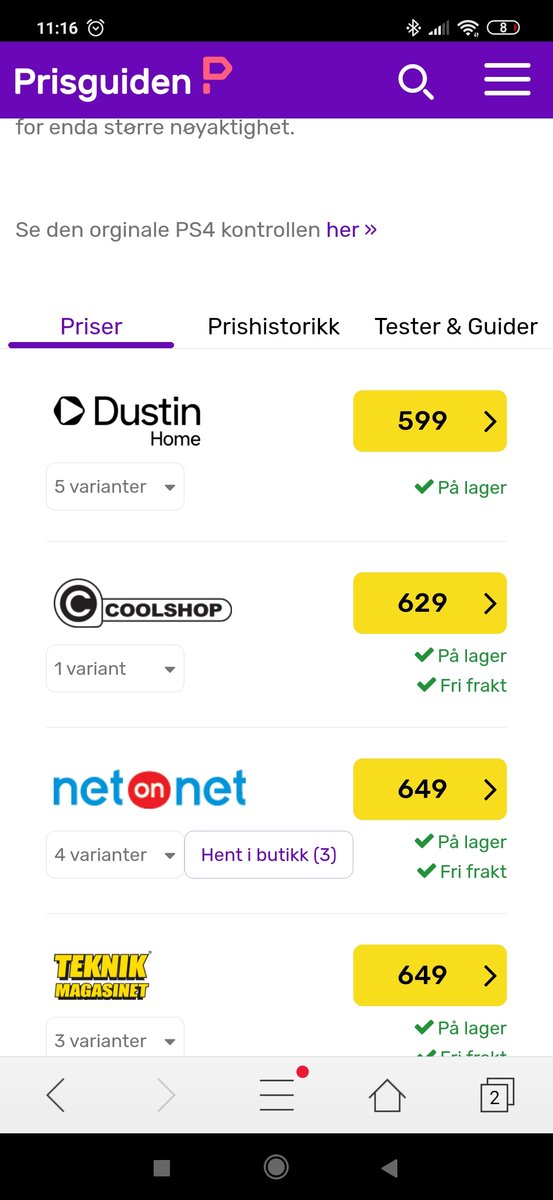Expand NetOnNet 4 varianter dropdown
This screenshot has height=1200, width=553.
115,855
